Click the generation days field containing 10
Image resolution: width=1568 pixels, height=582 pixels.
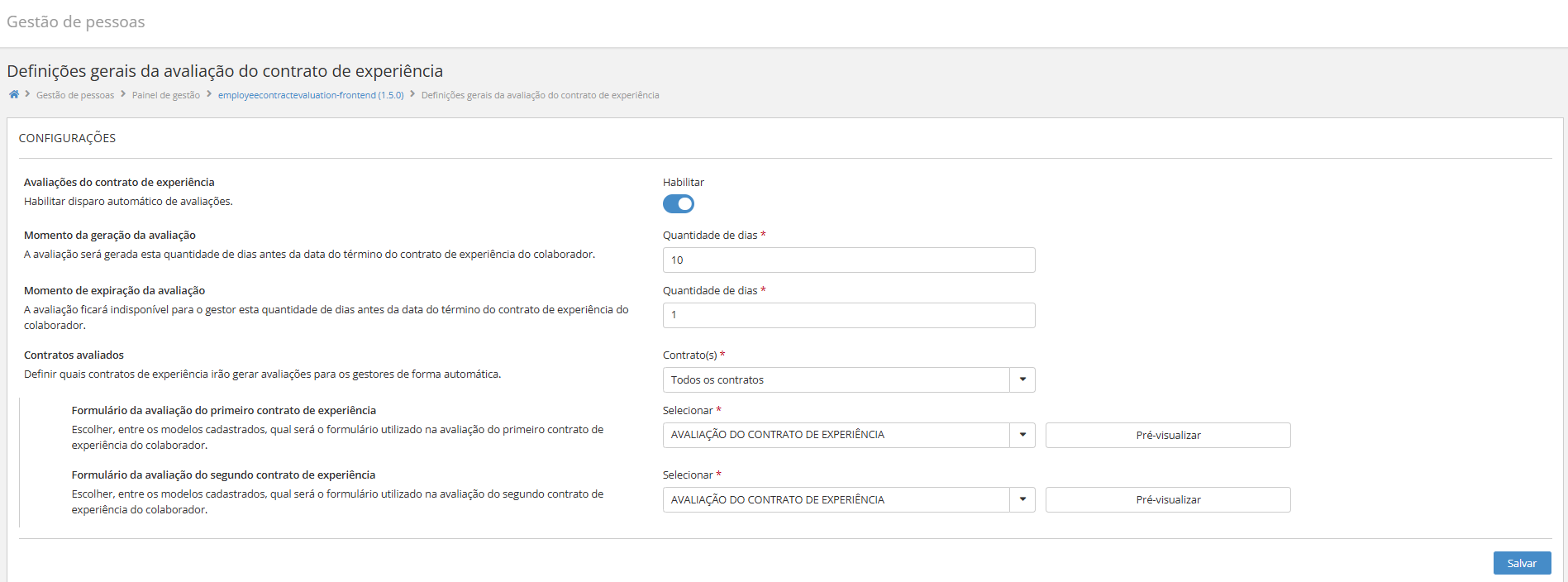[848, 260]
